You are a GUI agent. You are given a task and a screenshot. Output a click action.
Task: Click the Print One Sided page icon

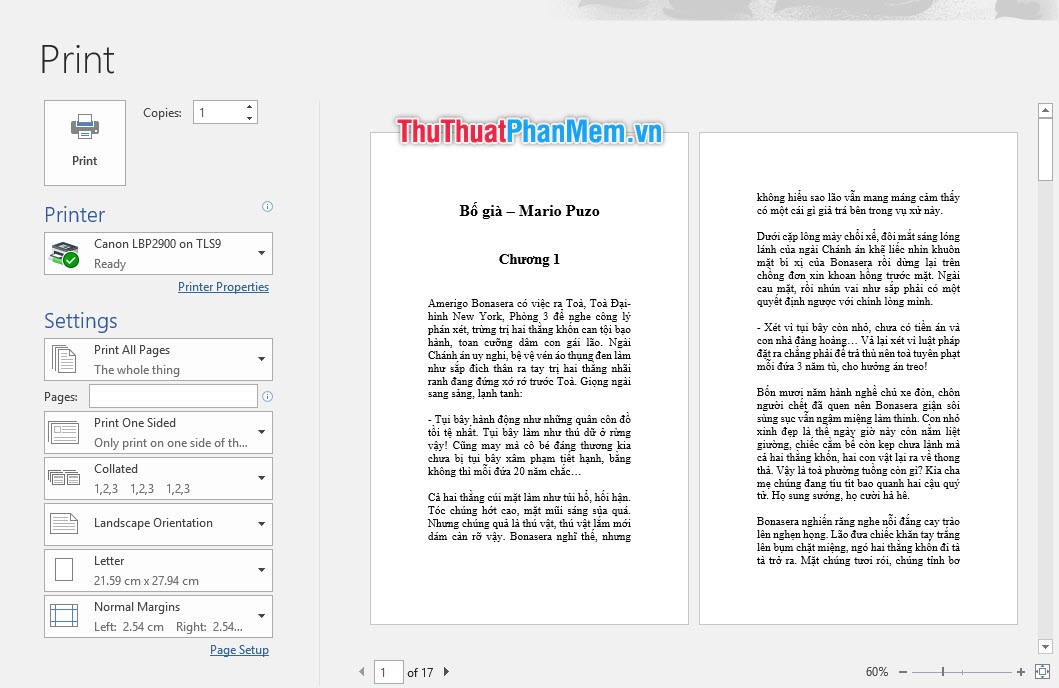[x=64, y=432]
